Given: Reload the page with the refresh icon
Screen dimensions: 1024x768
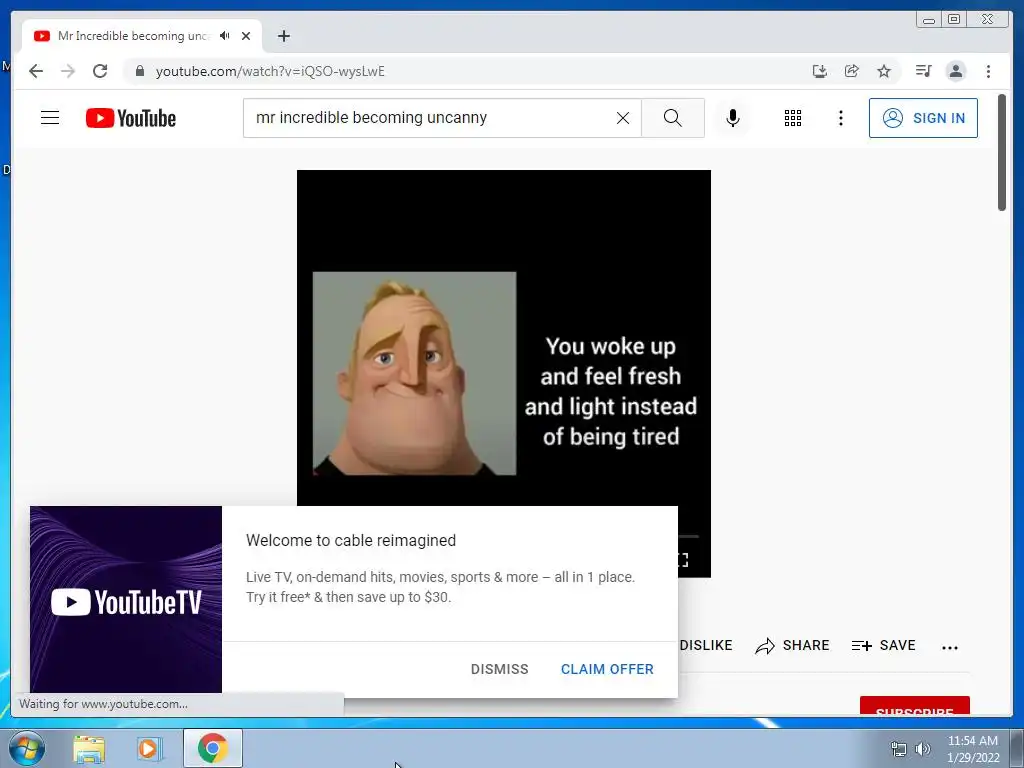Looking at the screenshot, I should point(100,71).
